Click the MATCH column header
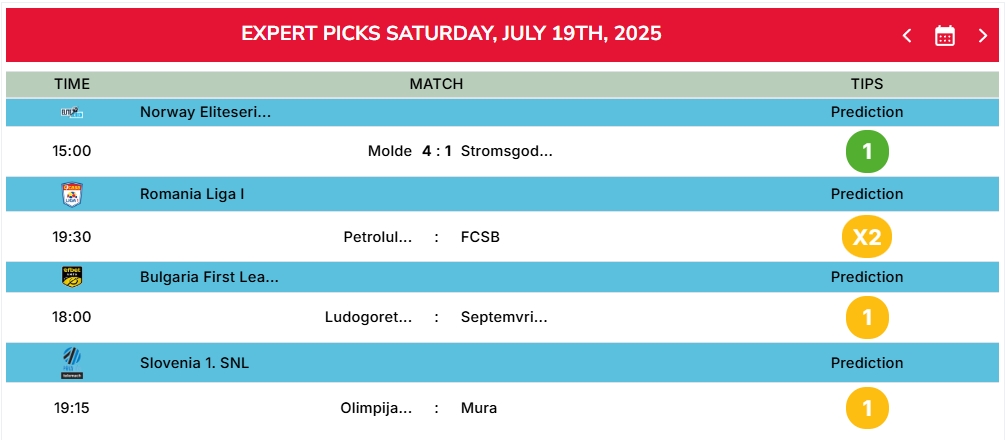Screen dimensions: 1005x440 tap(436, 84)
